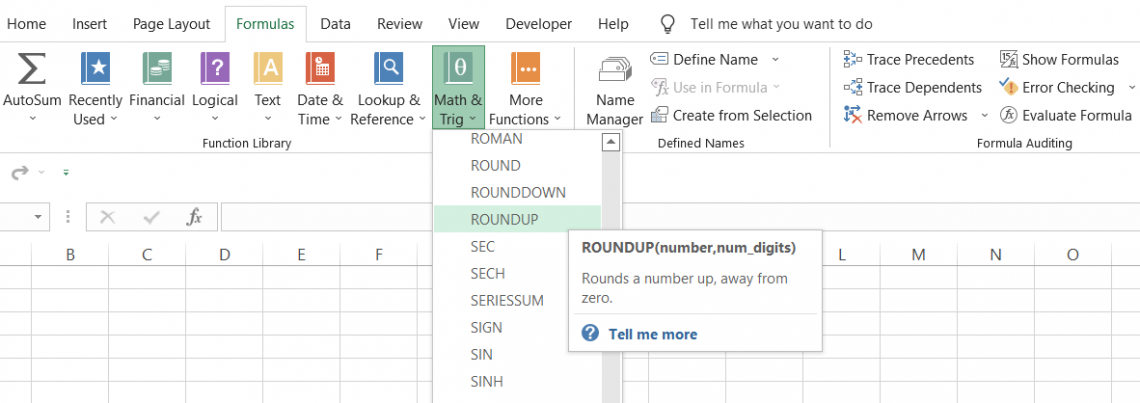Toggle Show Formulas in Formula Auditing

pyautogui.click(x=1059, y=59)
